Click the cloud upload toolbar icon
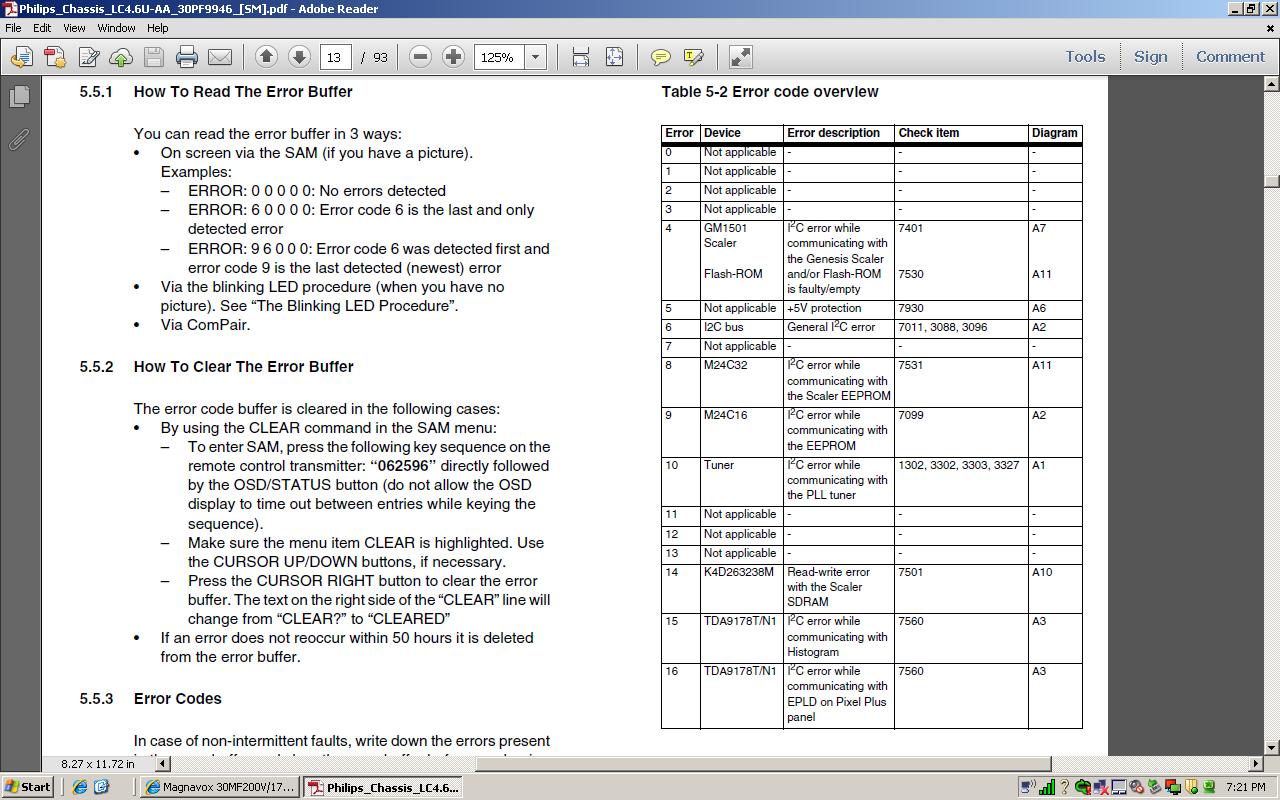The height and width of the screenshot is (800, 1280). pos(121,57)
